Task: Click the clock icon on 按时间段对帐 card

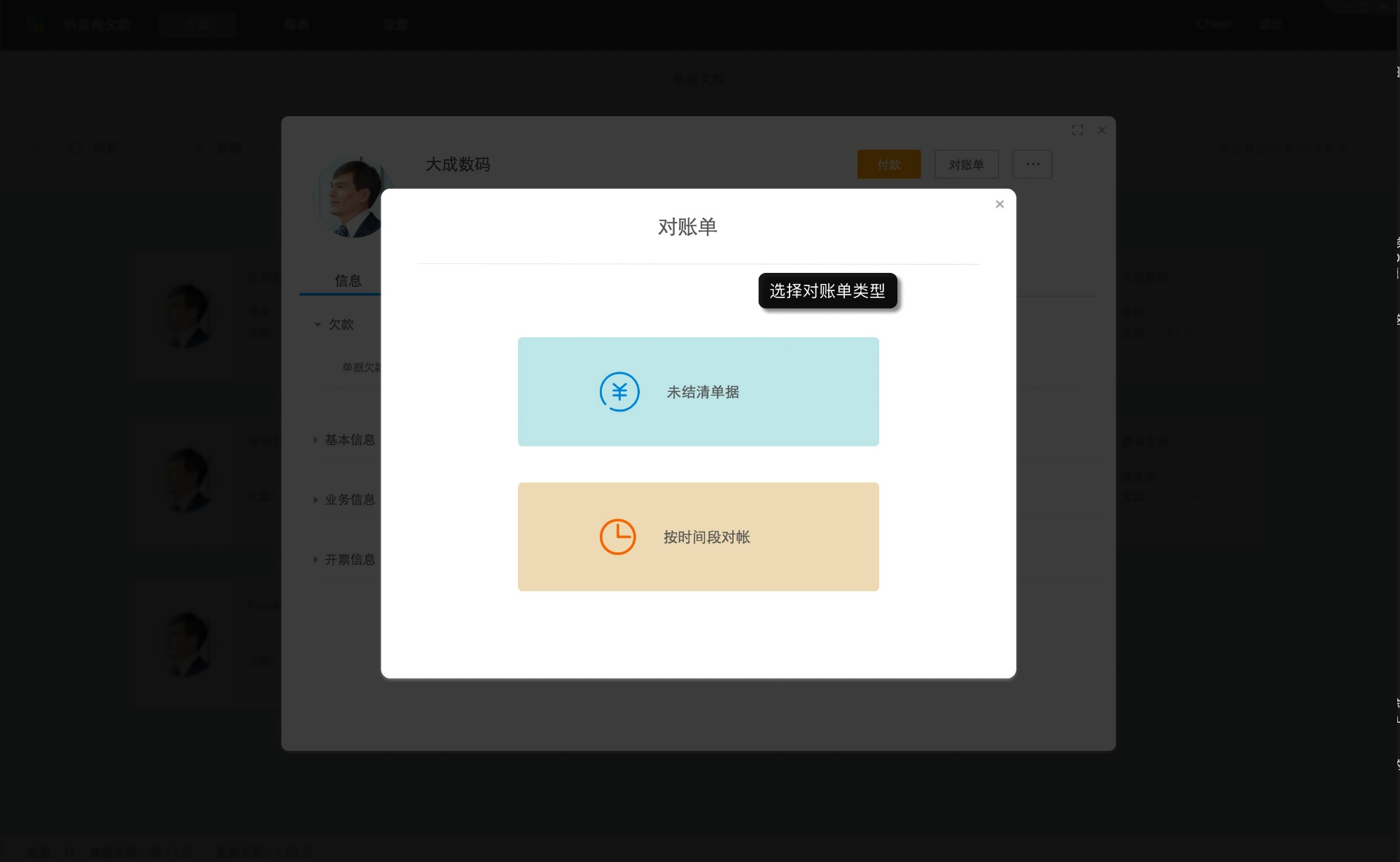Action: pos(617,537)
